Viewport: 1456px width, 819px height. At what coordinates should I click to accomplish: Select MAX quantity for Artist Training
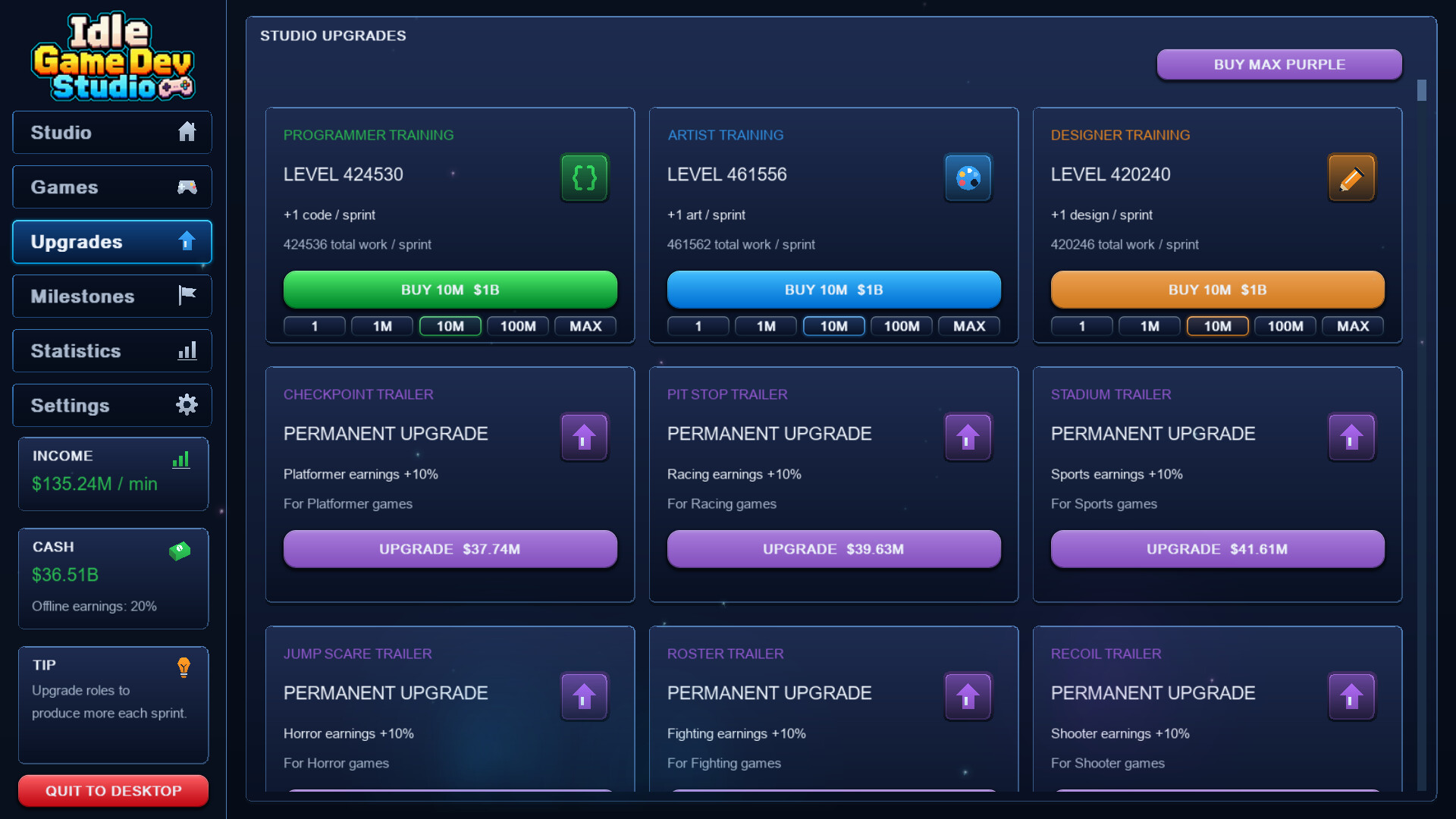click(969, 326)
